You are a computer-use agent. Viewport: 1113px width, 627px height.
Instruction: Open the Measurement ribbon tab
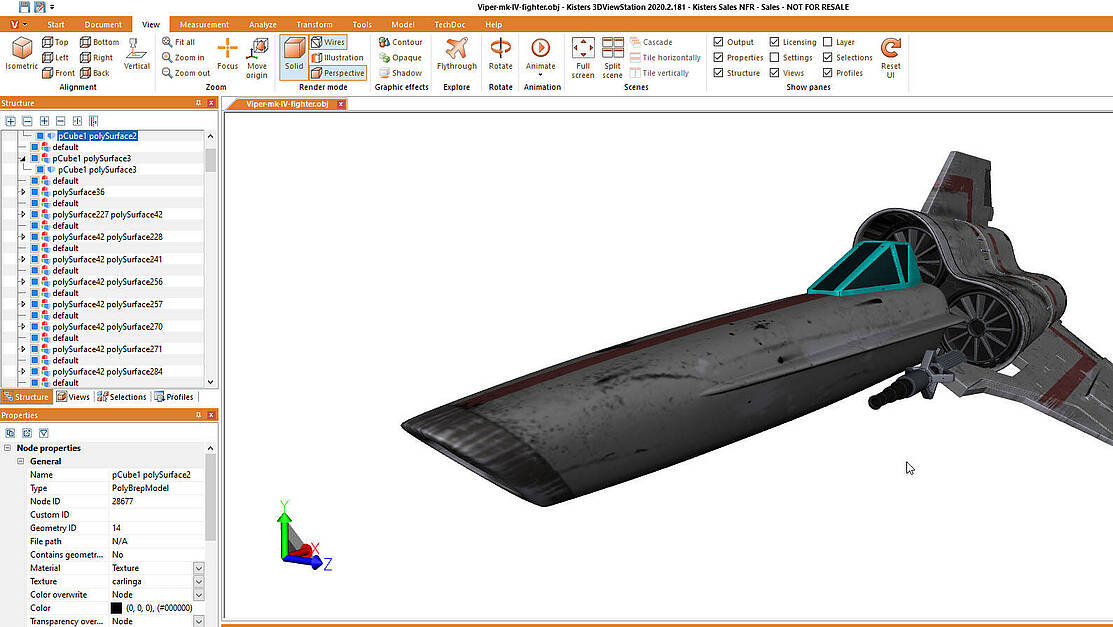click(x=204, y=24)
